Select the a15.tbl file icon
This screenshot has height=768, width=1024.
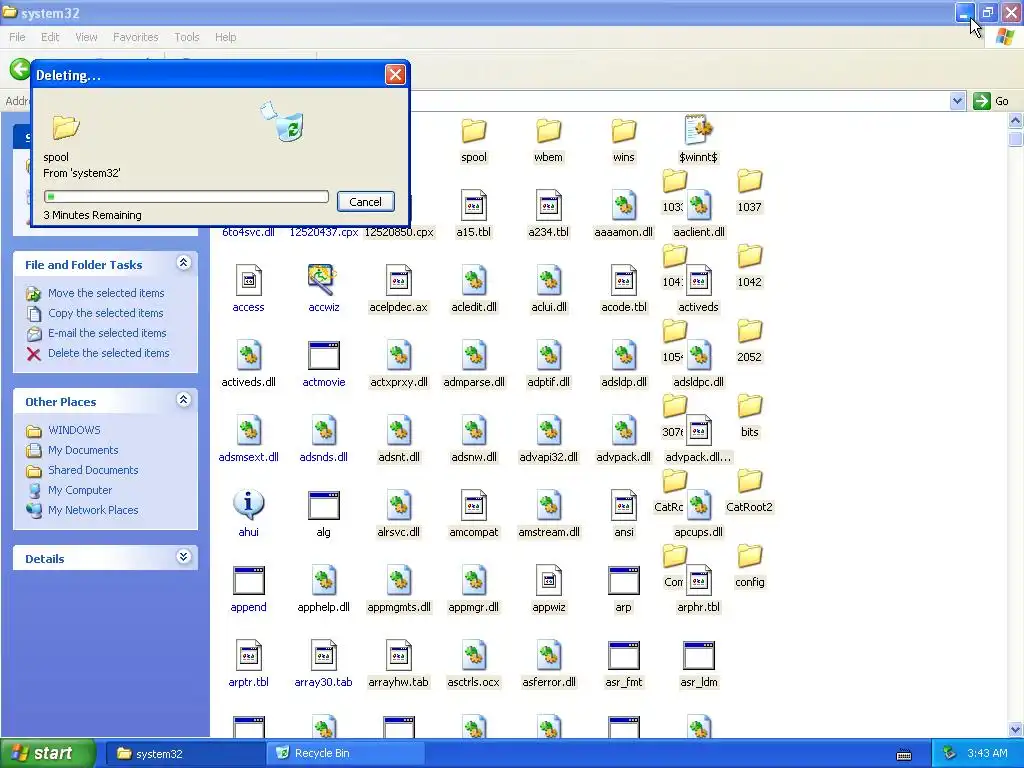(474, 205)
